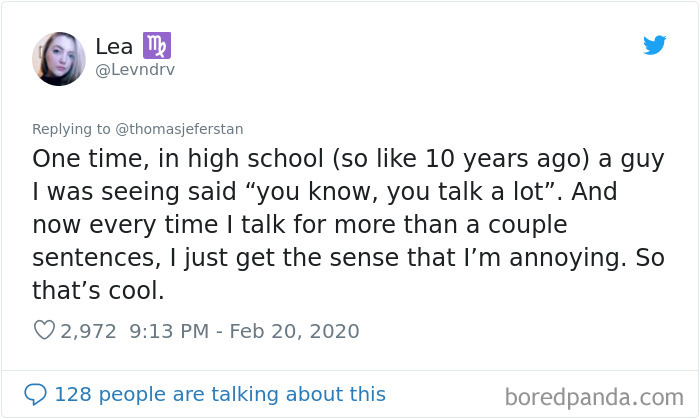Open Lea's profile picture
This screenshot has height=419, width=700.
tap(59, 58)
